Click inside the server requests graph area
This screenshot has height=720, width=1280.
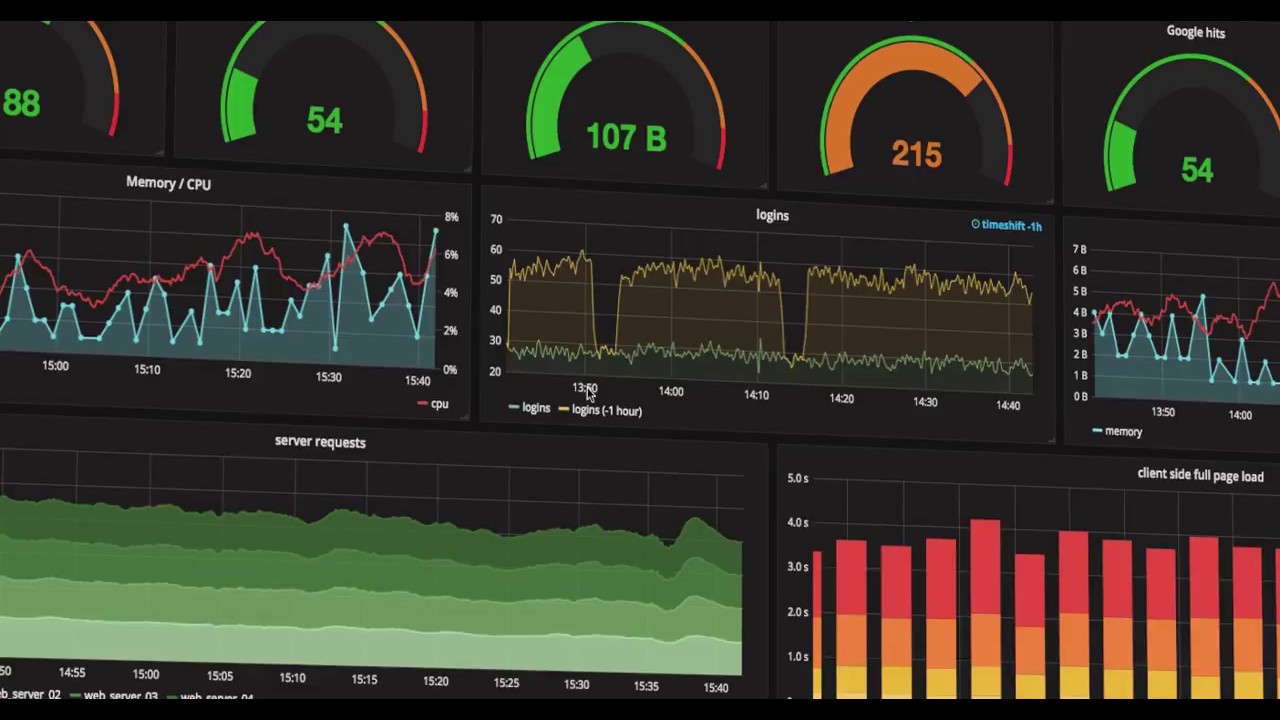coord(370,570)
